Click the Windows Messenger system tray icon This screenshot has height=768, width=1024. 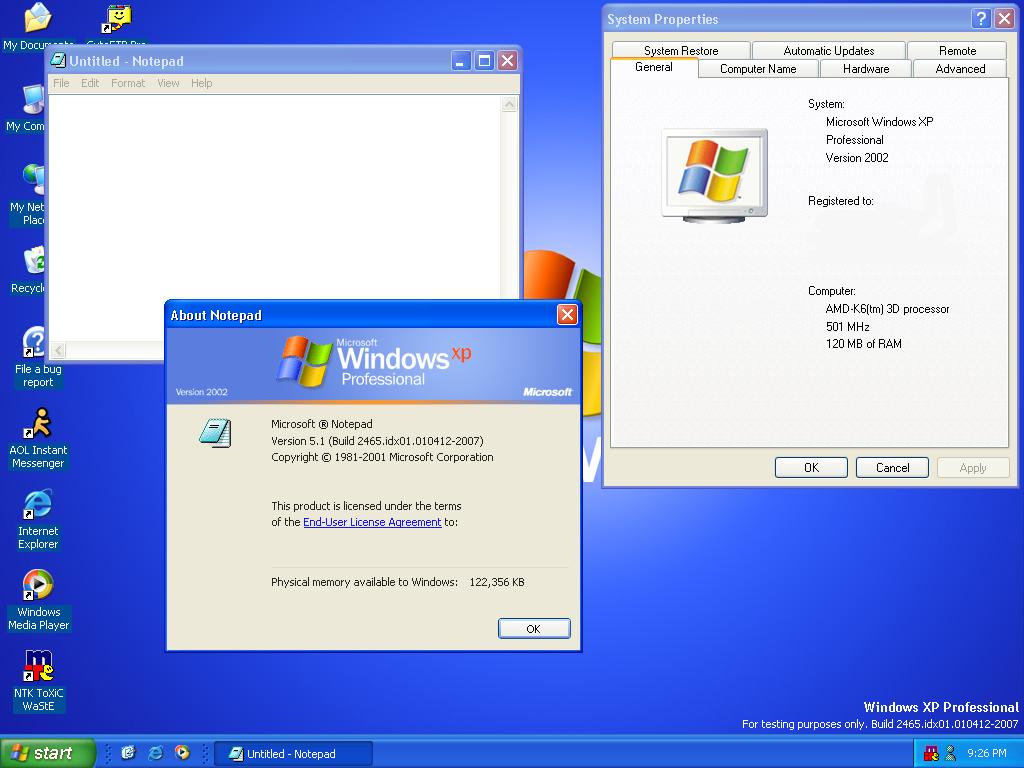point(950,753)
